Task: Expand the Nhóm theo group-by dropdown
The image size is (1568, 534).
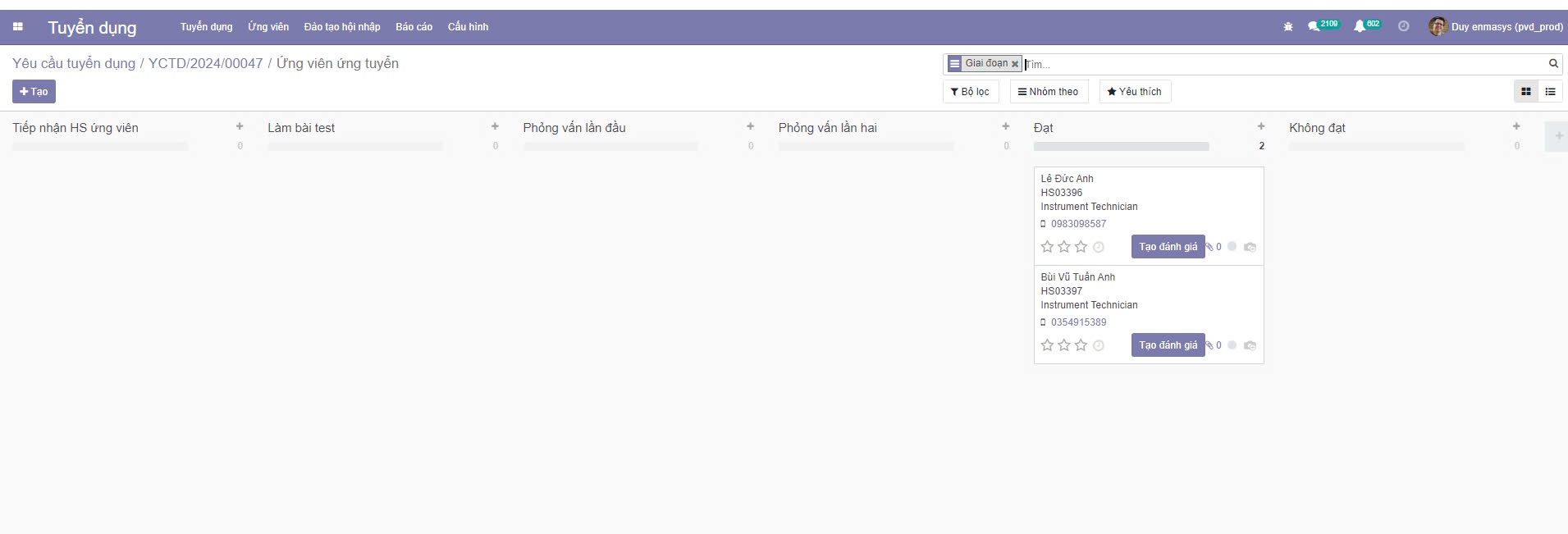Action: click(x=1049, y=92)
